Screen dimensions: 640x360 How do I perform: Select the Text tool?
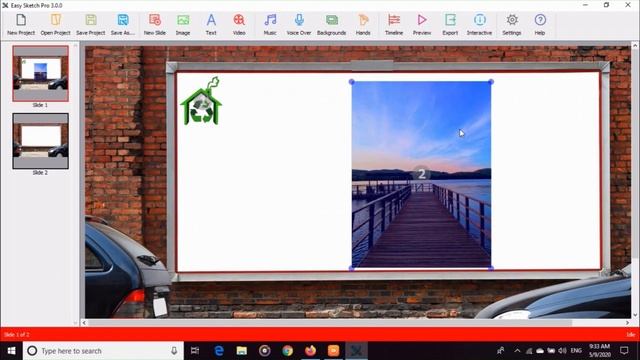pos(211,24)
